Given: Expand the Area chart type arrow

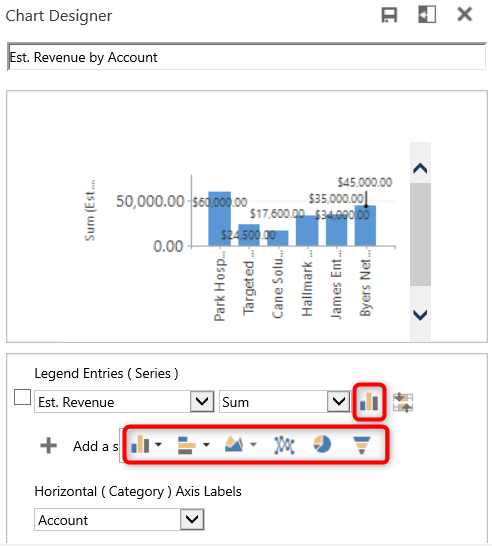Looking at the screenshot, I should click(x=253, y=444).
